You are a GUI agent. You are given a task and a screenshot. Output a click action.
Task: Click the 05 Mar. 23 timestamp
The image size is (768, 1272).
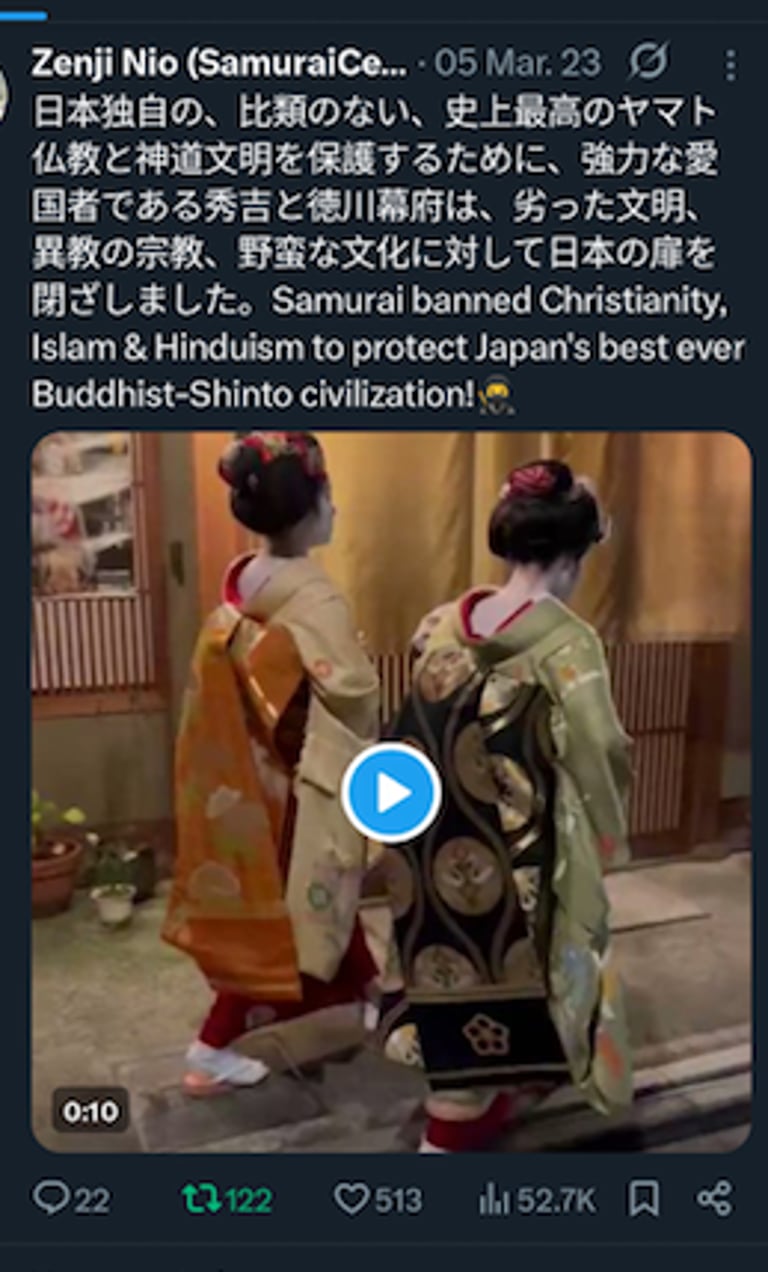[518, 63]
